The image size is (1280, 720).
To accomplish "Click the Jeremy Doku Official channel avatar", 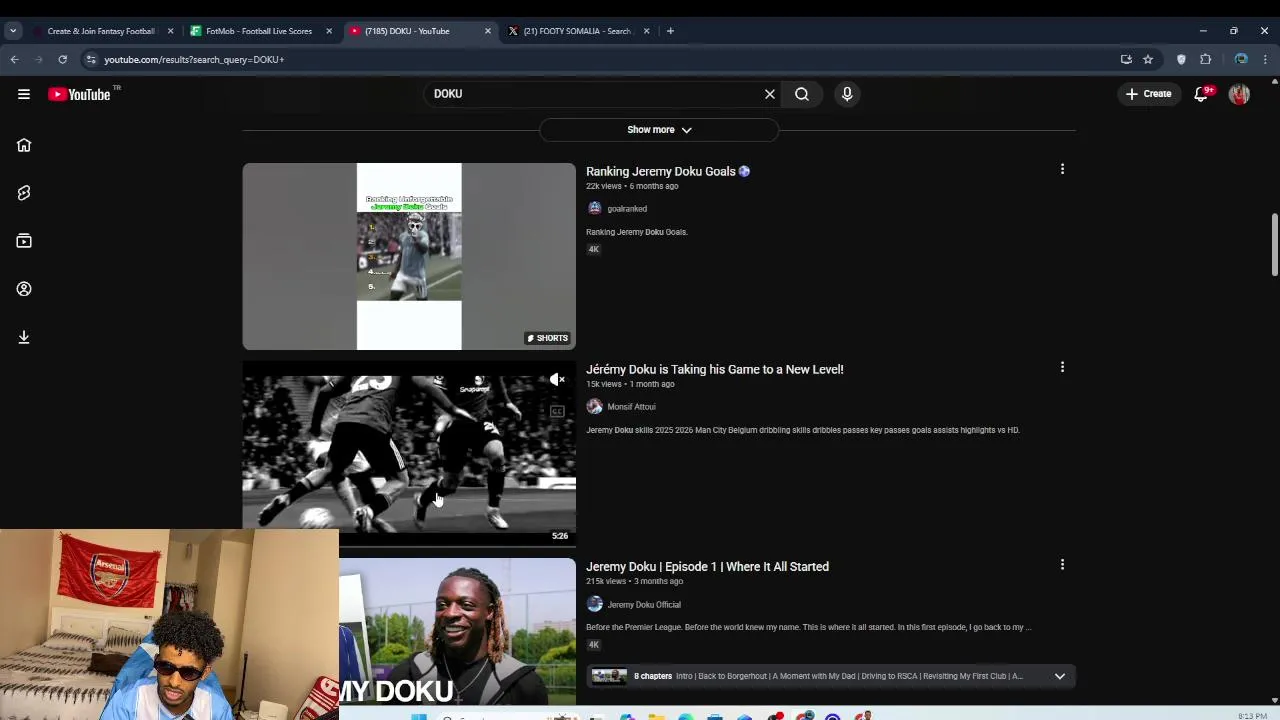I will 595,604.
